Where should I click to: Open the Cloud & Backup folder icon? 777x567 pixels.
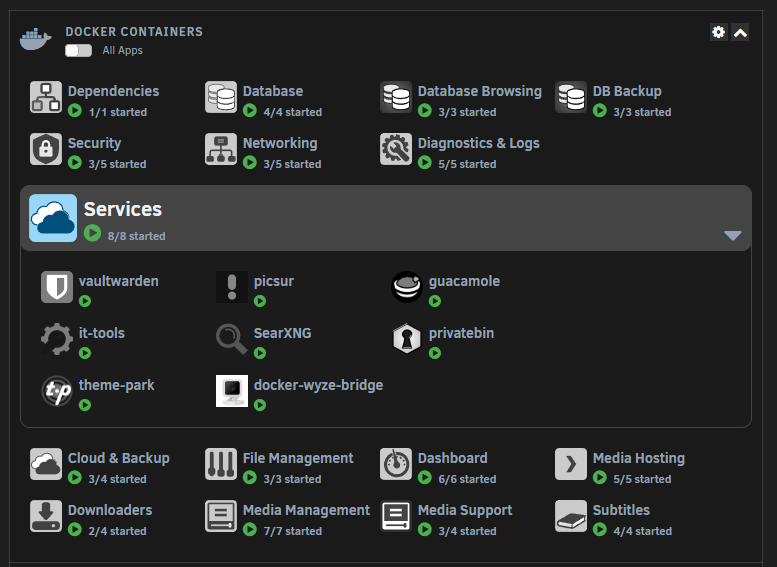point(46,464)
